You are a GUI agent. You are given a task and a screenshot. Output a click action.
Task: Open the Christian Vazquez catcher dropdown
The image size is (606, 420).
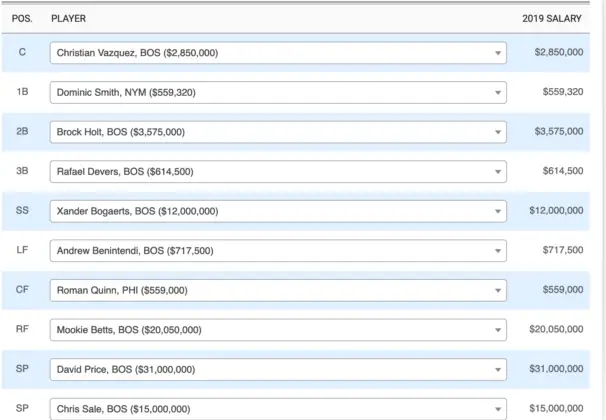coord(278,53)
